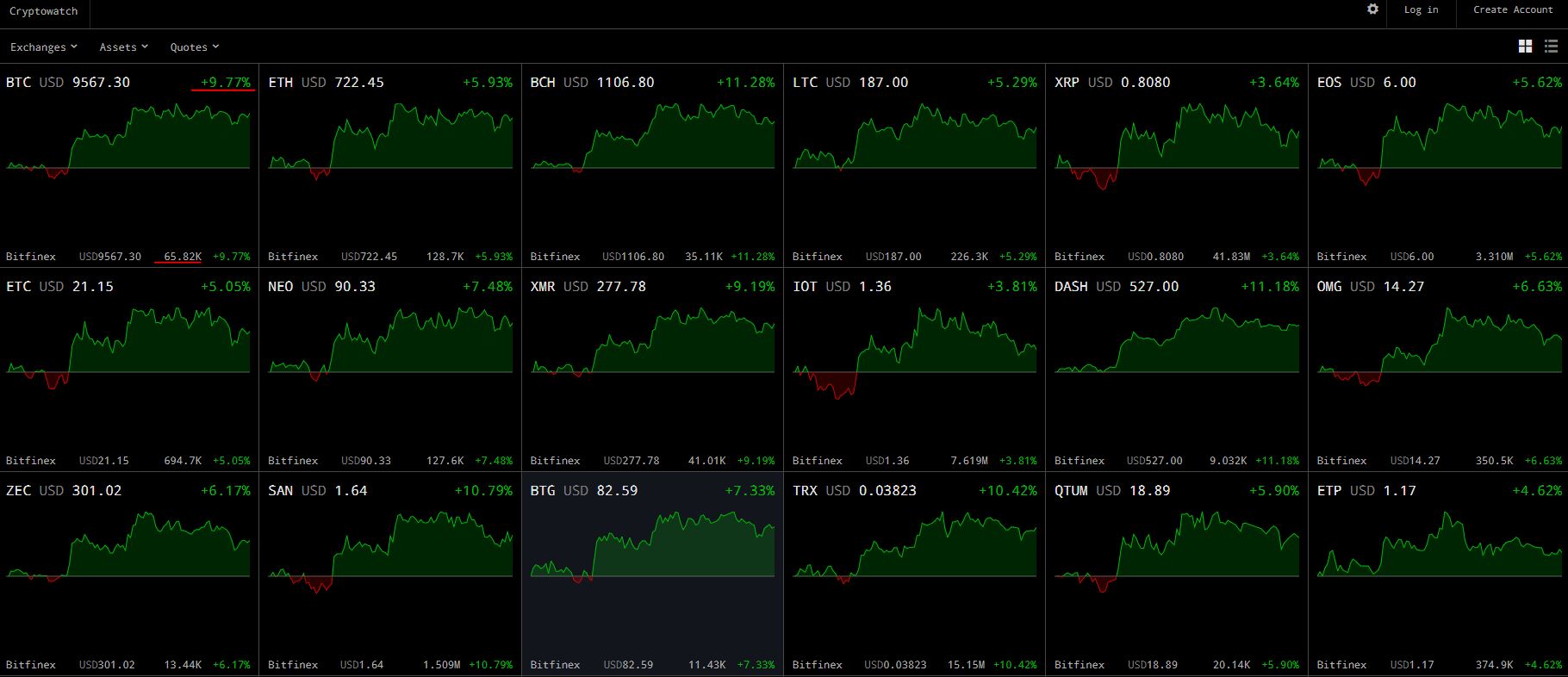Click Bitfinex label under LTC chart

pos(818,257)
